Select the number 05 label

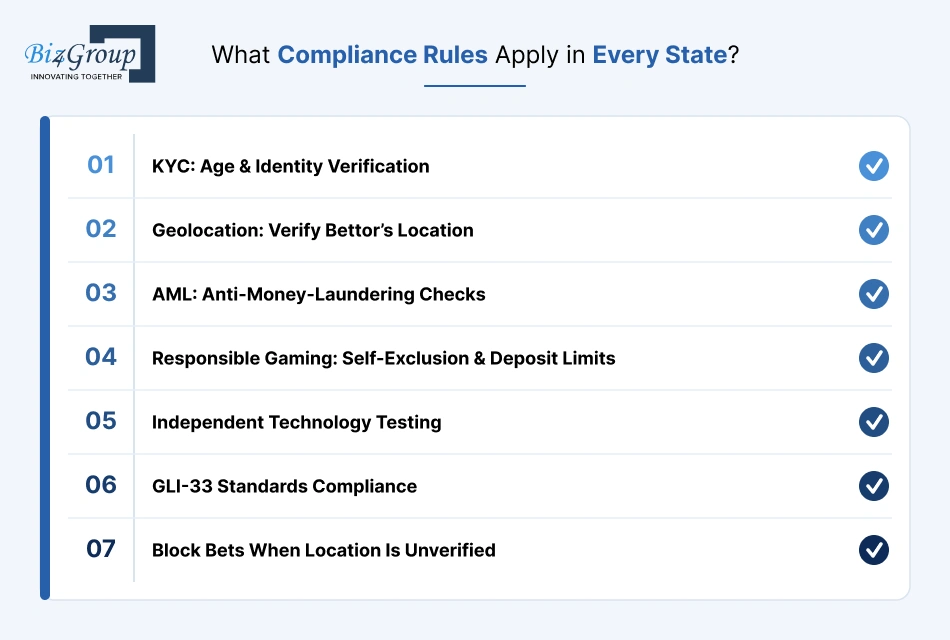pos(101,421)
